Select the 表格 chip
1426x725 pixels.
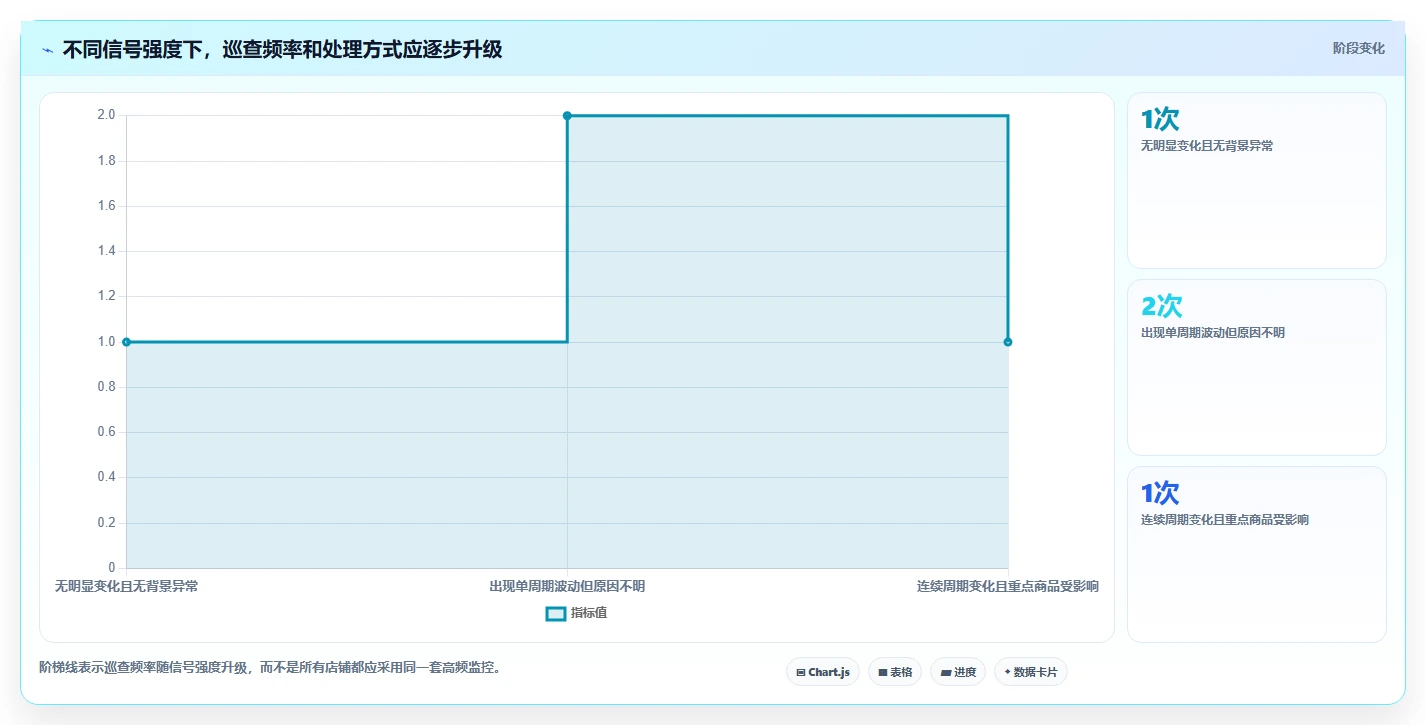895,672
